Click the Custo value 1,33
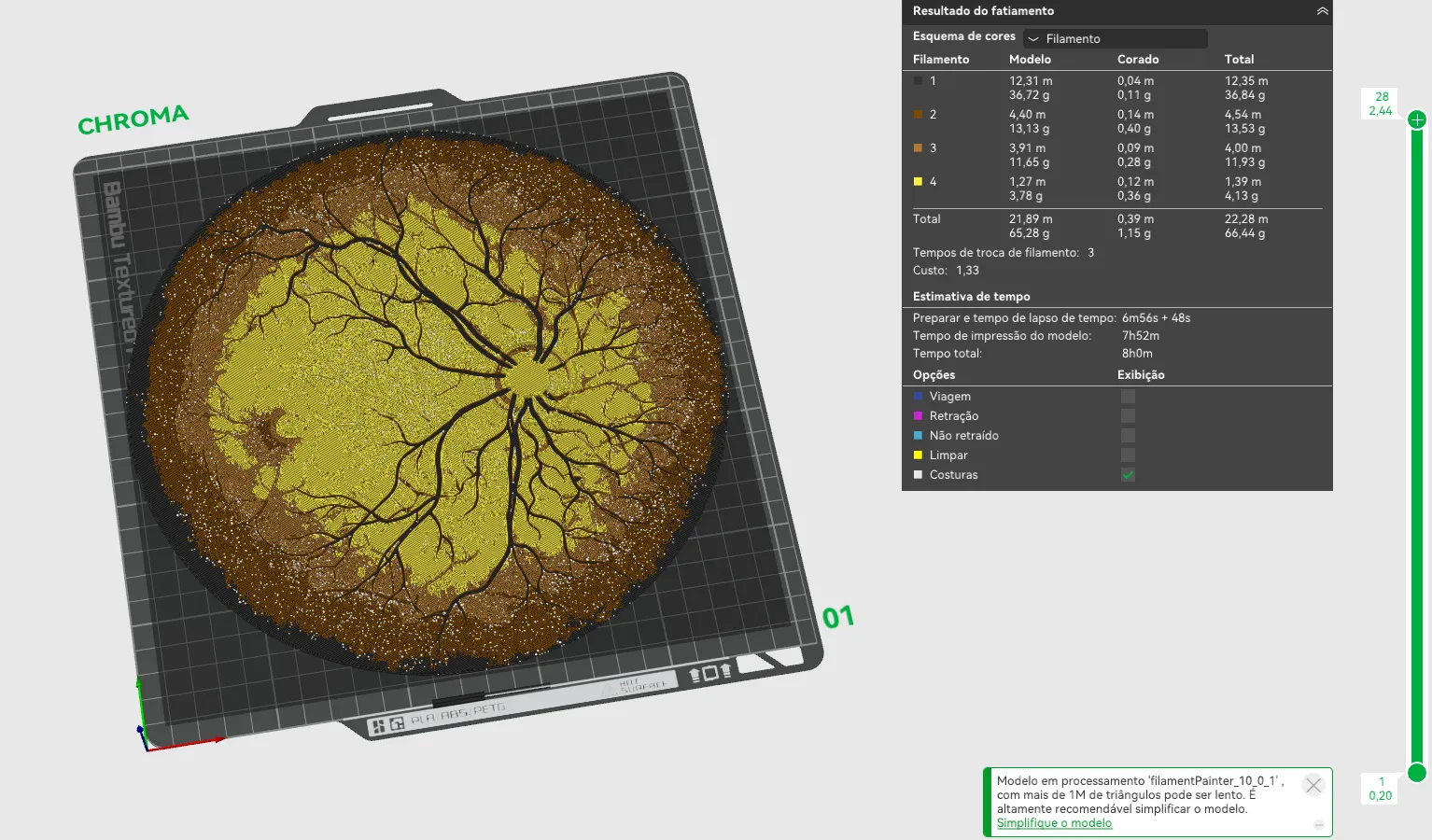Viewport: 1432px width, 840px height. coord(967,271)
